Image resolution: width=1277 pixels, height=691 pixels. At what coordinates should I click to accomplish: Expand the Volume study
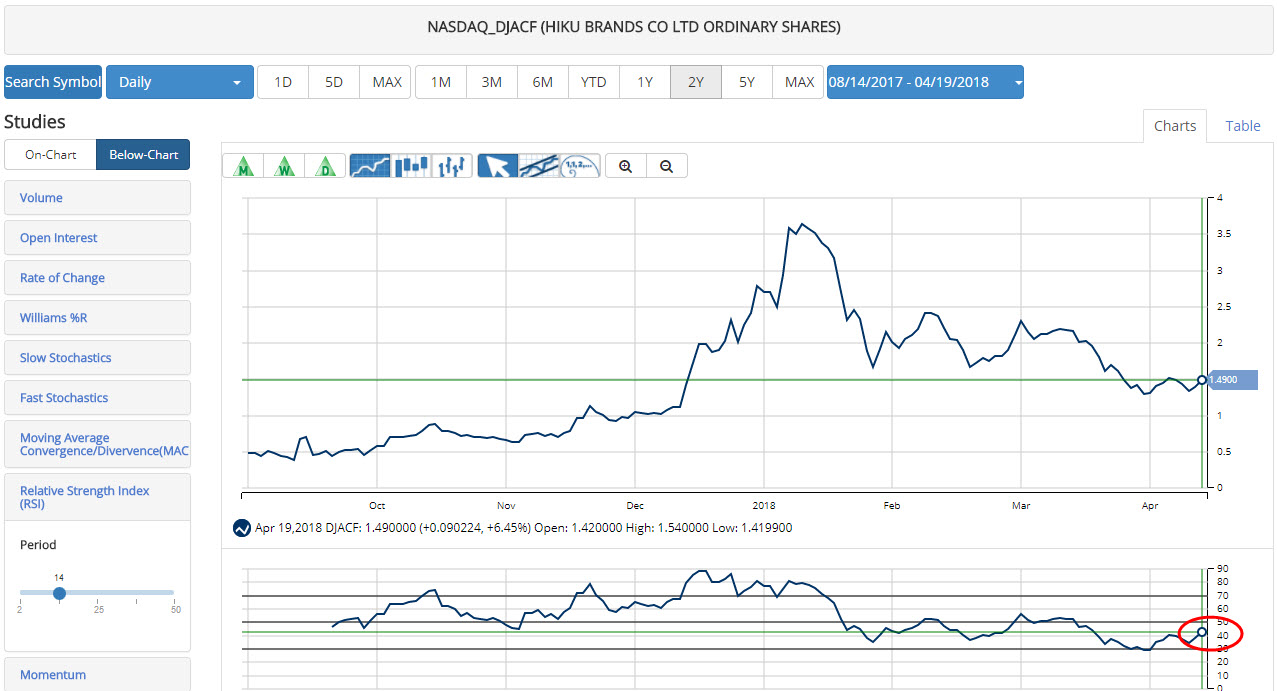(x=97, y=198)
